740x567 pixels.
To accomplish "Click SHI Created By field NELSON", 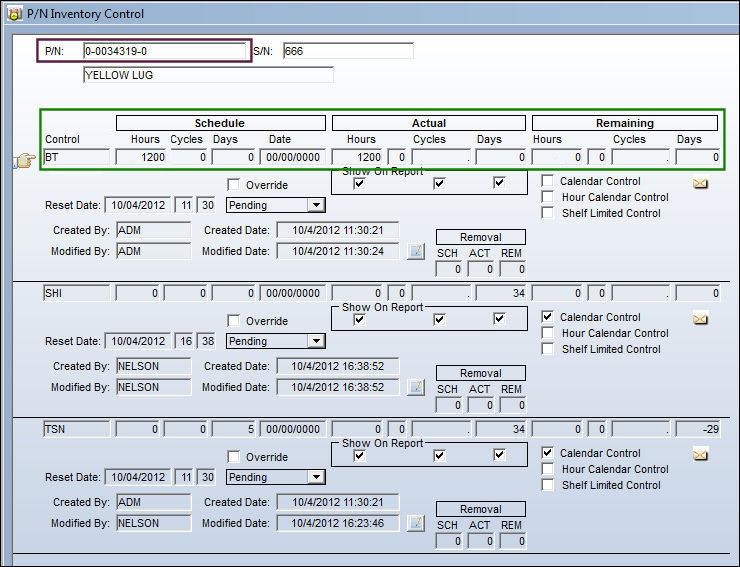I will [x=153, y=366].
